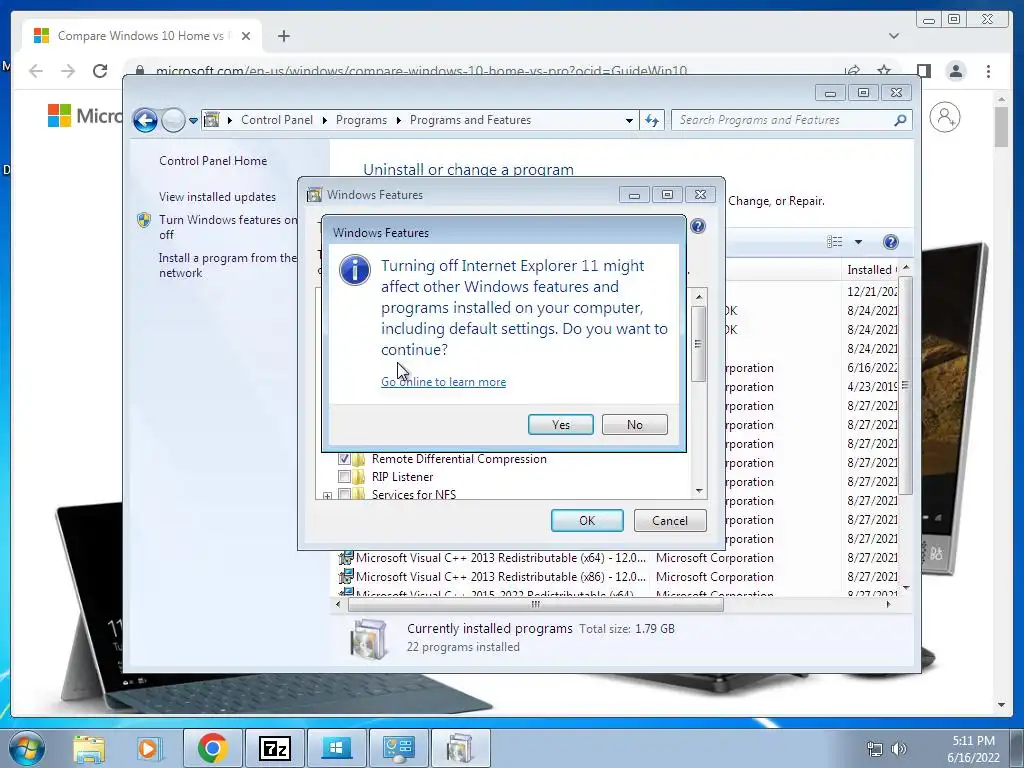1024x768 pixels.
Task: Bookmark this page with star icon
Action: tap(884, 71)
